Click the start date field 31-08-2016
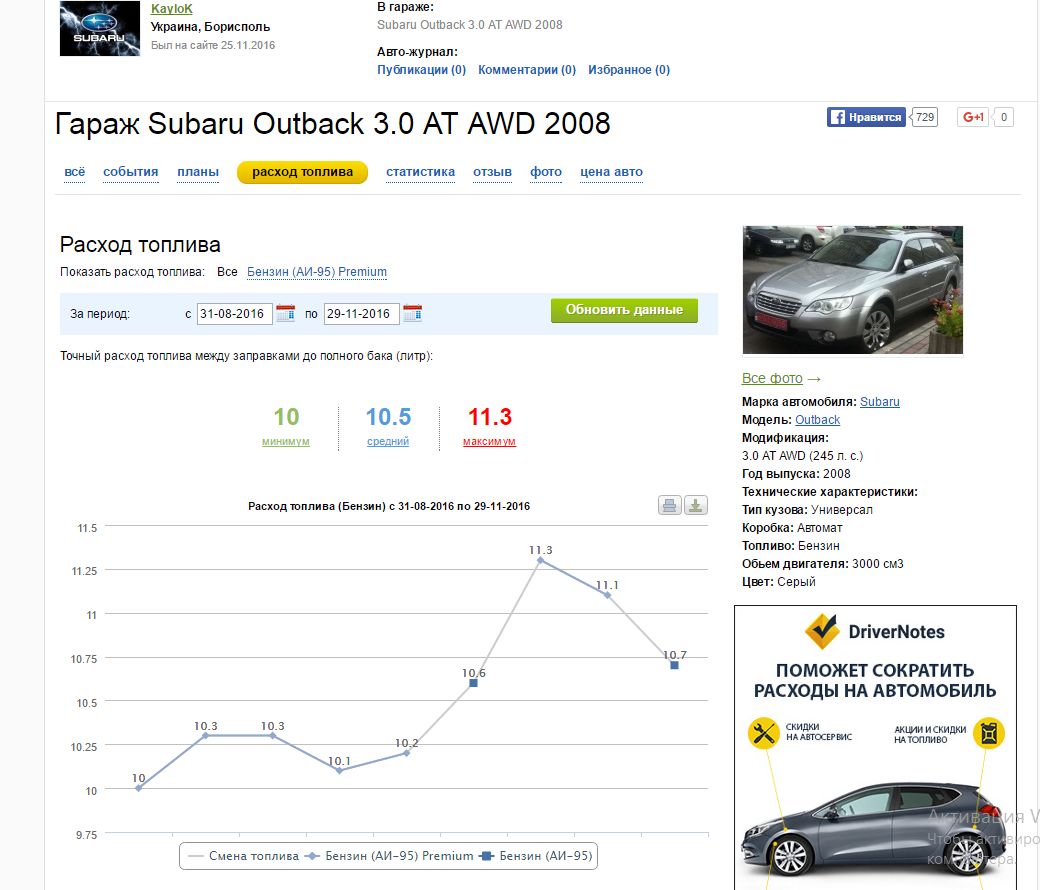Screen dimensions: 1040x890 tap(233, 313)
